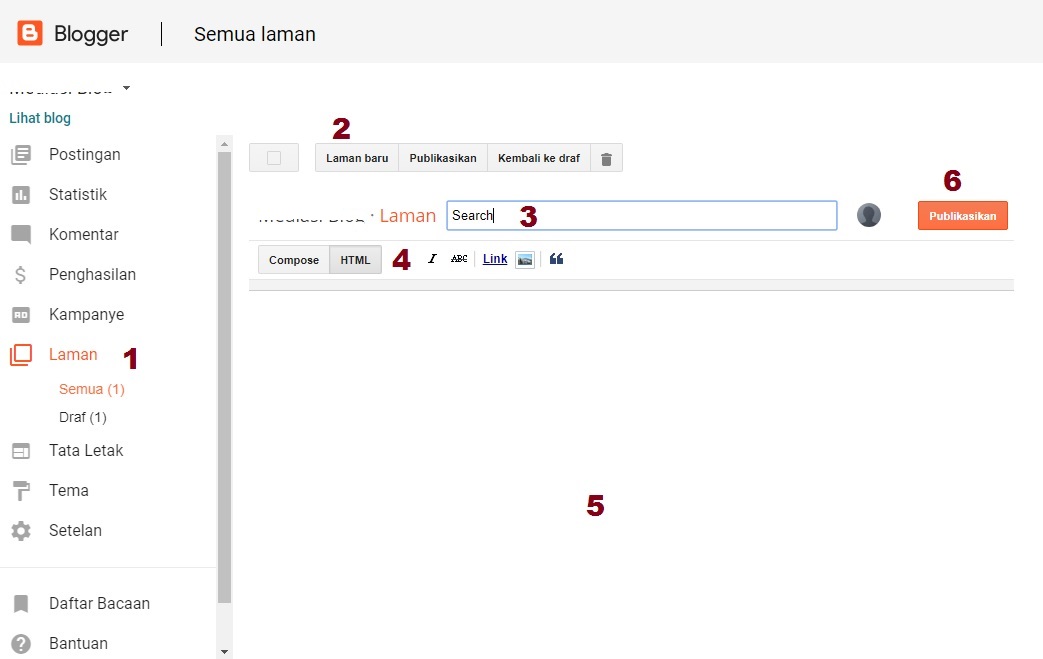Click the orange Laman breadcrumb text
This screenshot has width=1043, height=659.
tap(408, 215)
